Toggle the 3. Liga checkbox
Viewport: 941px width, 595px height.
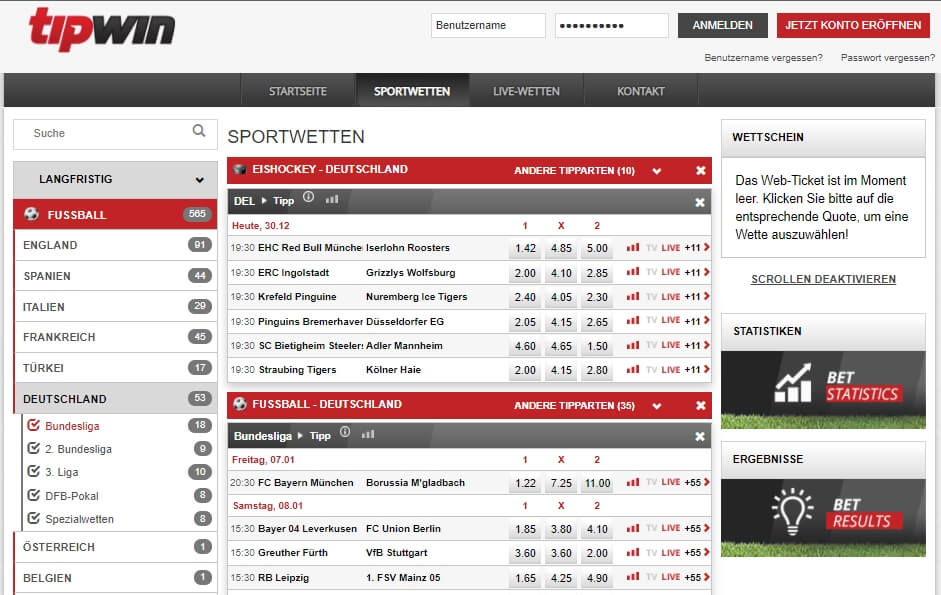point(34,471)
